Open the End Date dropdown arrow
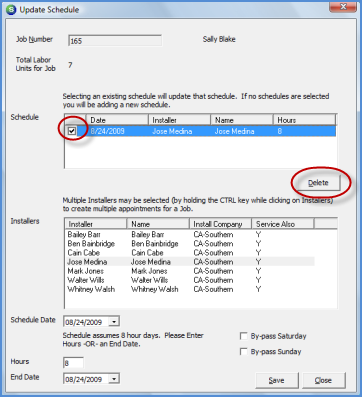Screen dimensions: 362x397 click(x=114, y=379)
